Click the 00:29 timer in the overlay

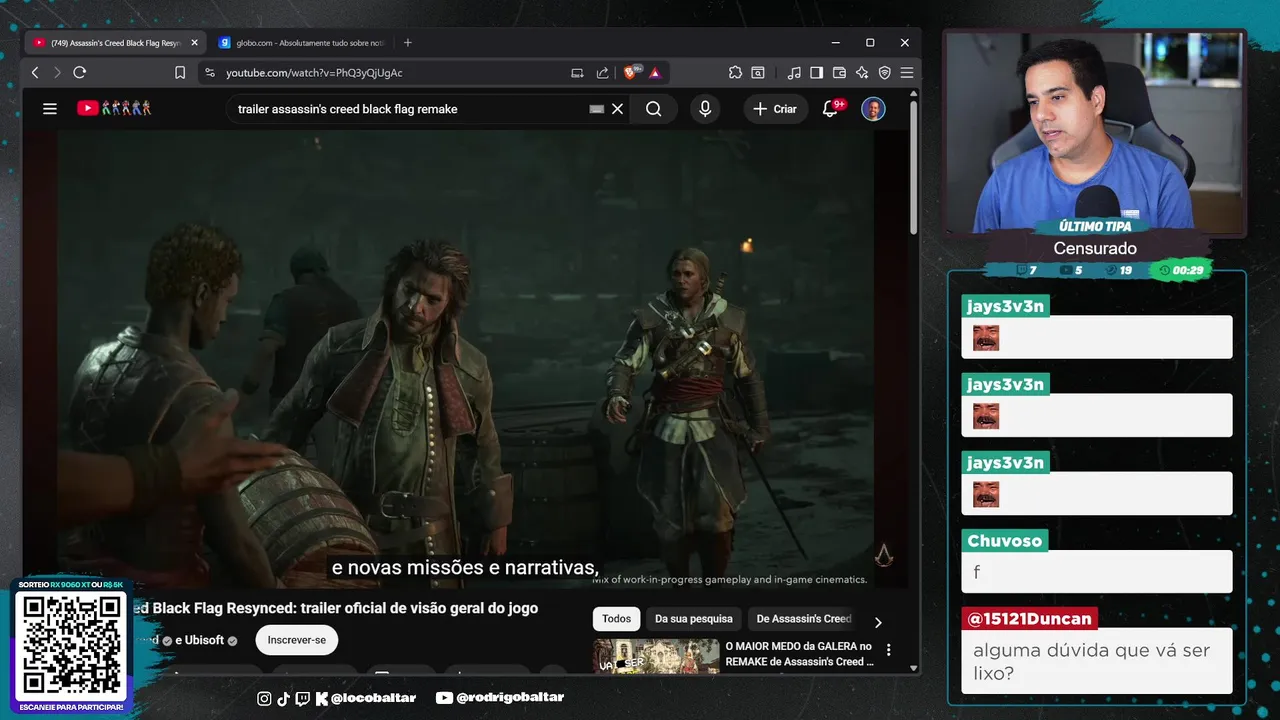pyautogui.click(x=1188, y=270)
